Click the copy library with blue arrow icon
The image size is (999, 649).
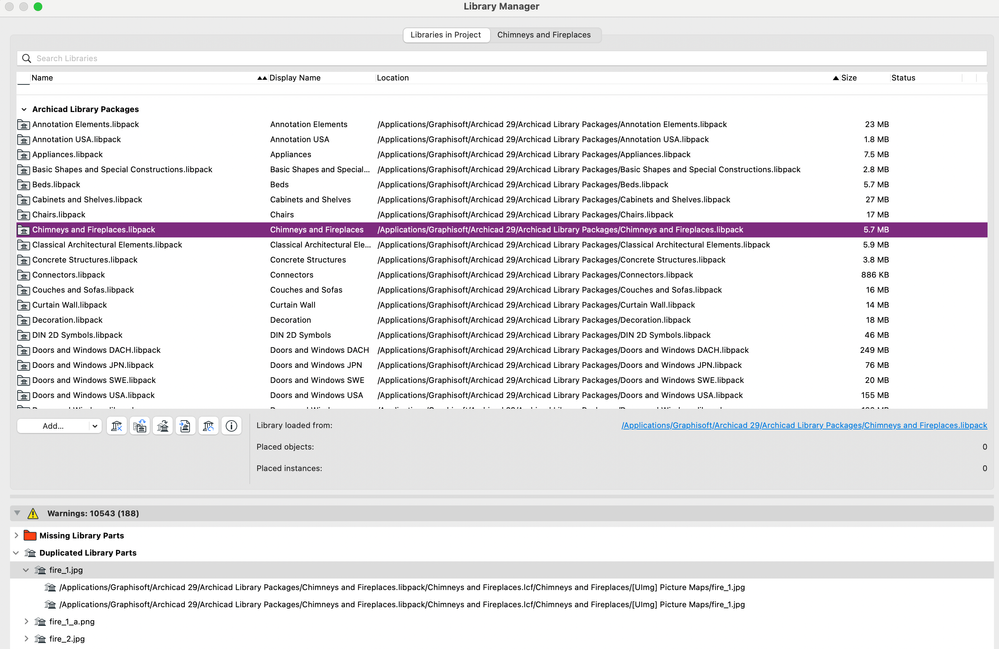coord(140,426)
